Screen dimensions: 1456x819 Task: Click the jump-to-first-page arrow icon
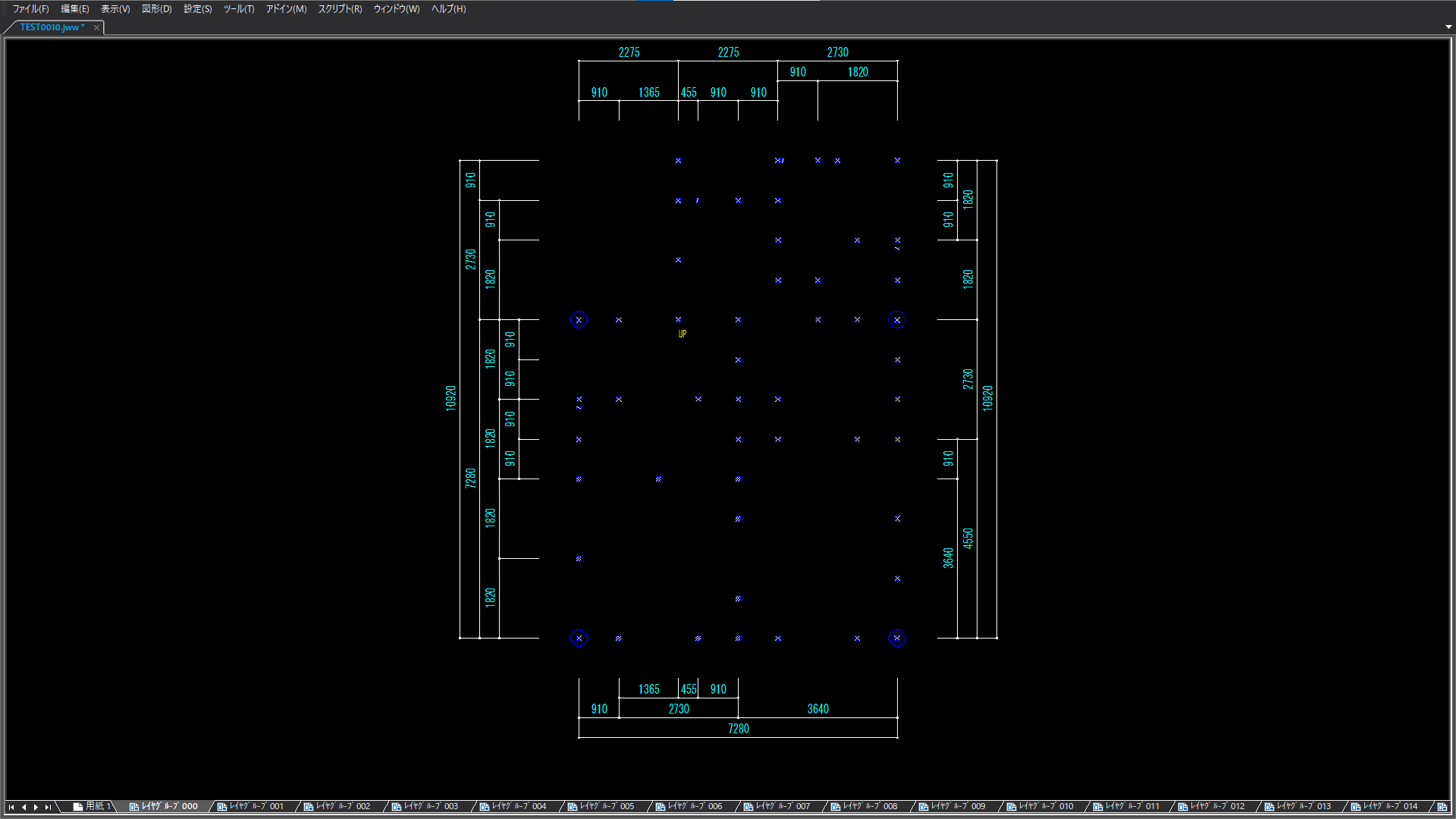[10, 806]
